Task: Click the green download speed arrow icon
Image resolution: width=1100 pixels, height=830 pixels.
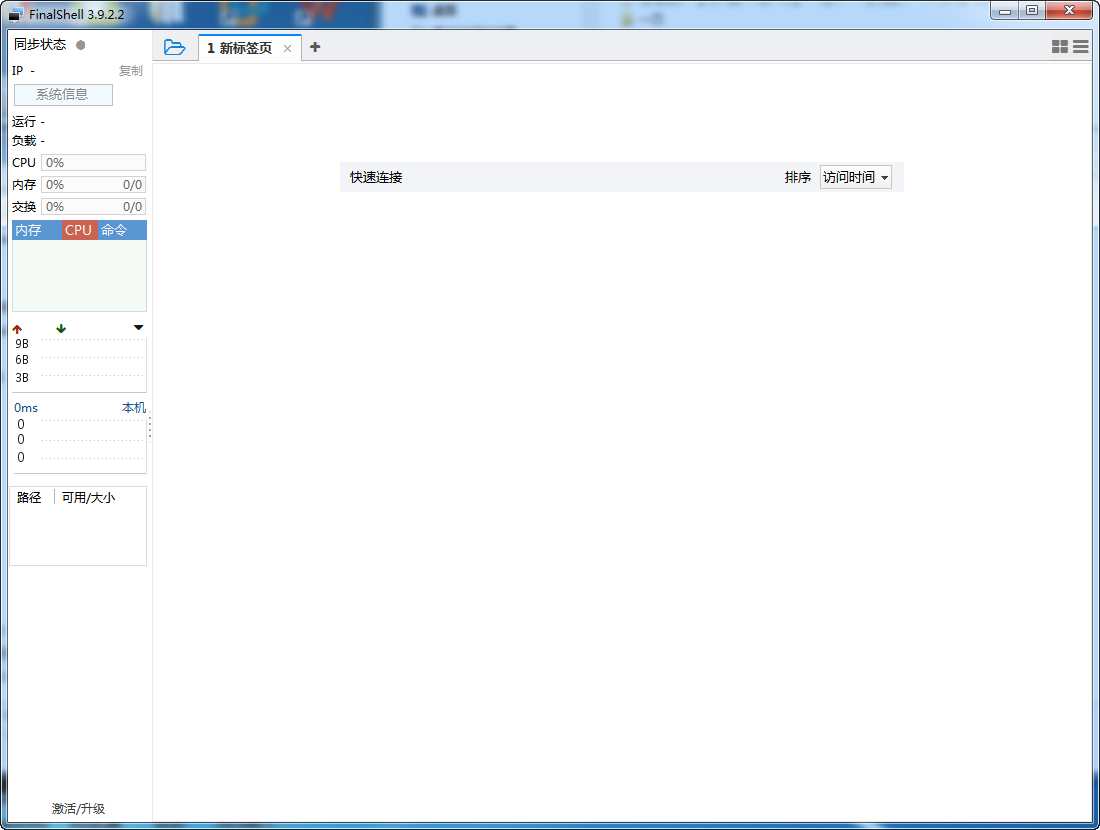Action: tap(60, 327)
